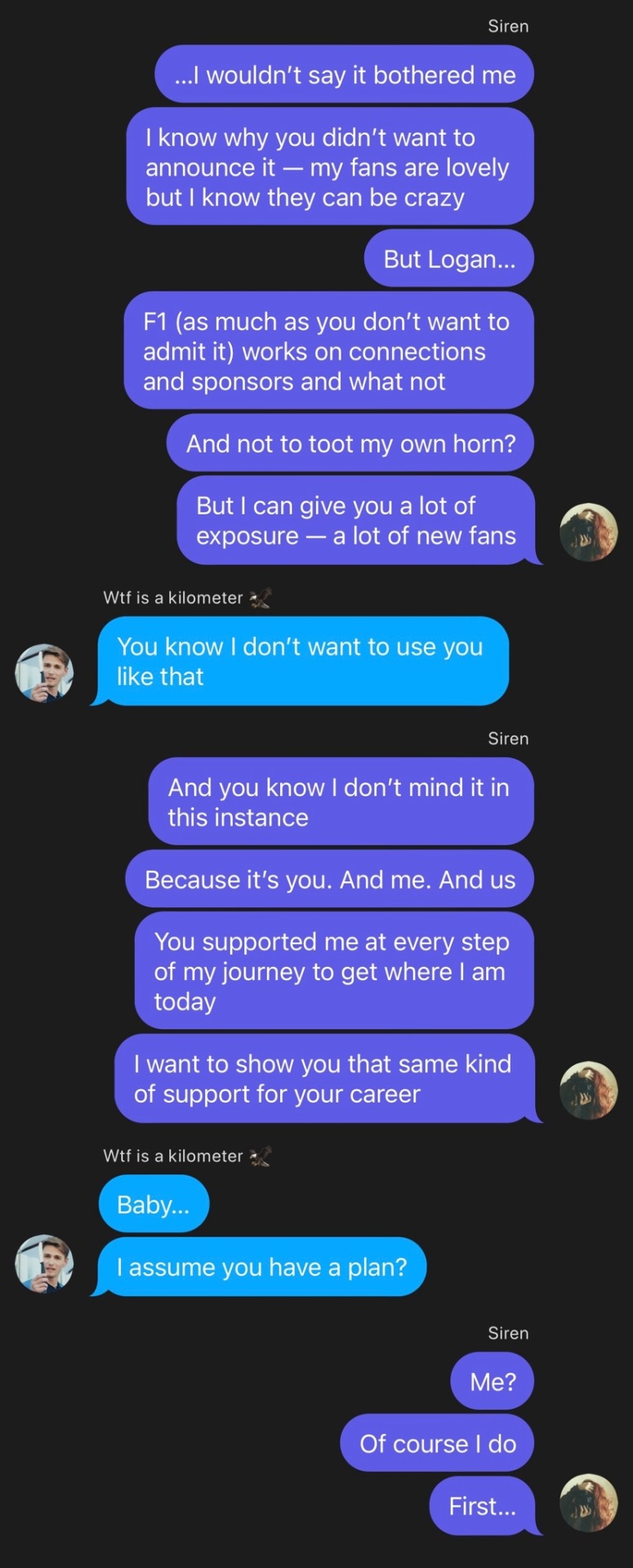633x1568 pixels.
Task: Open first 'Wtf is a kilometer' sender name
Action: click(173, 598)
